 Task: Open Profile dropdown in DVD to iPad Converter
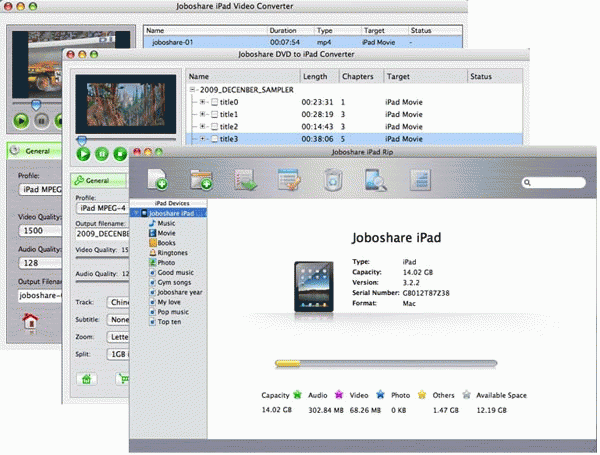103,208
